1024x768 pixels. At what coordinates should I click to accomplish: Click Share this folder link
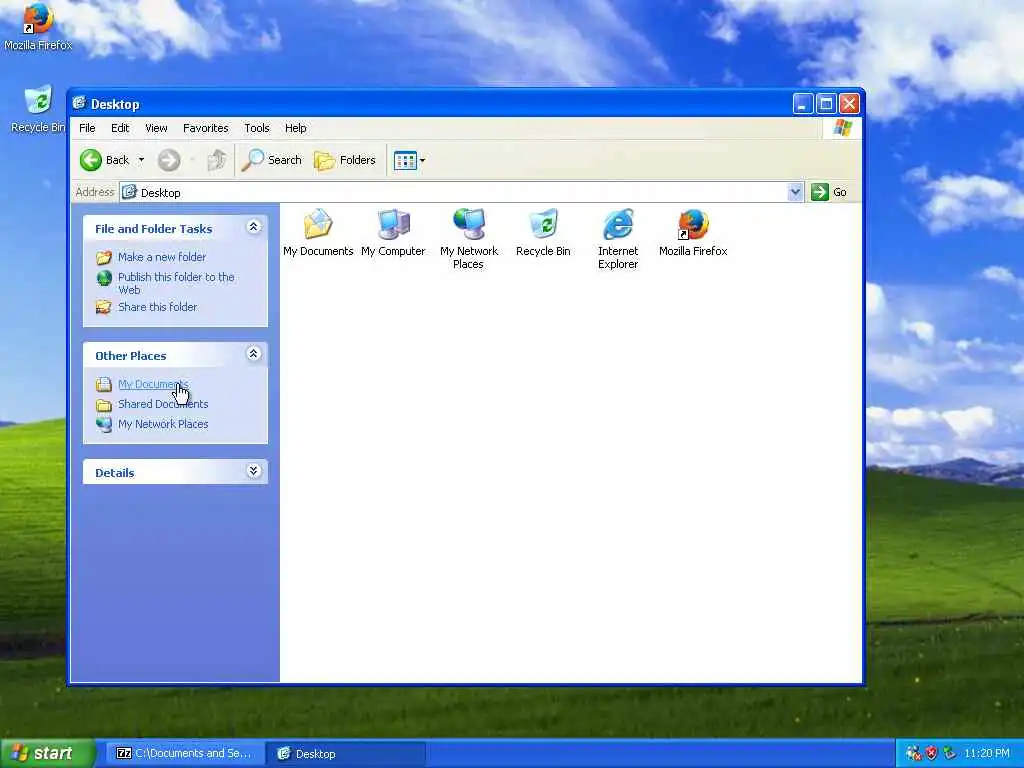click(x=157, y=307)
